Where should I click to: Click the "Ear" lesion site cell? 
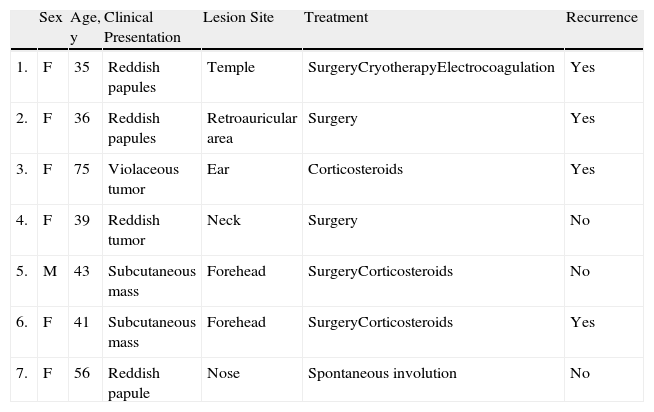tap(217, 169)
